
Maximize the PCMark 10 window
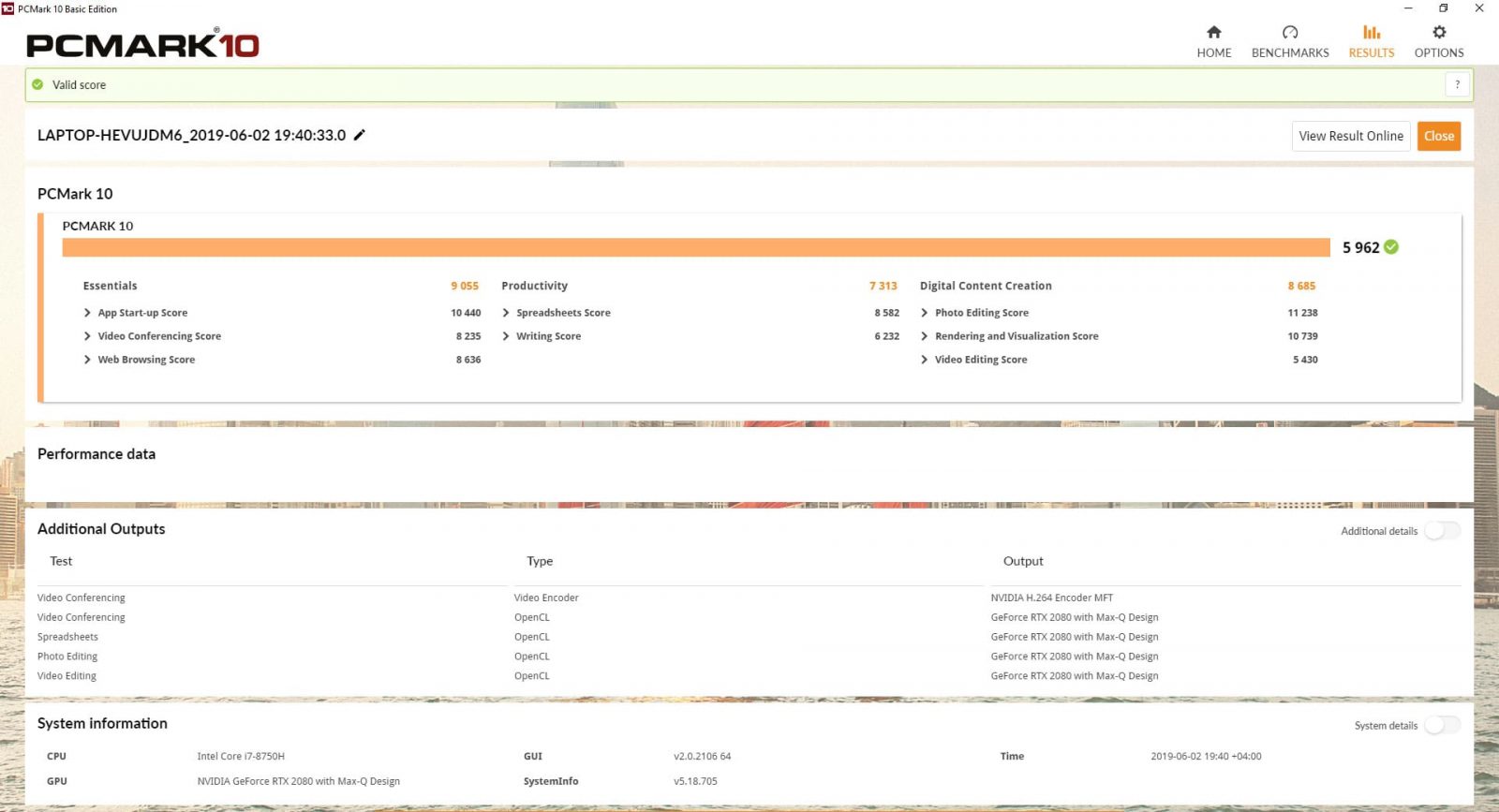1443,8
